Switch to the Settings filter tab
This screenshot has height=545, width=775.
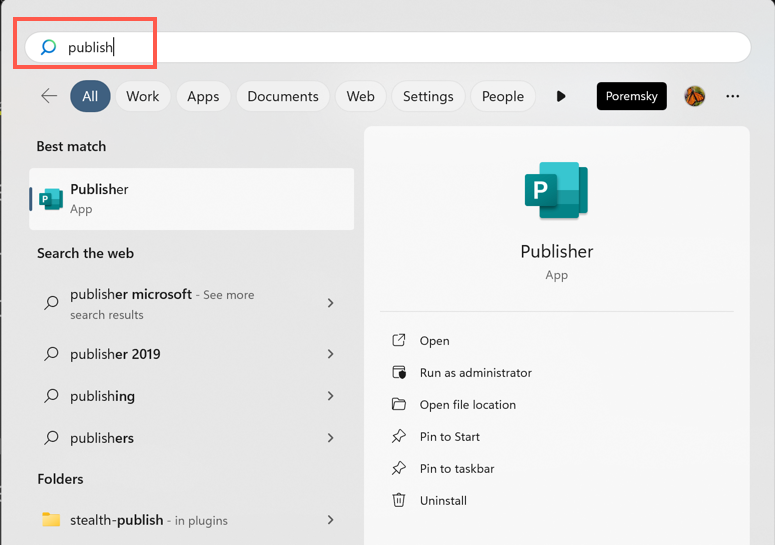[428, 96]
